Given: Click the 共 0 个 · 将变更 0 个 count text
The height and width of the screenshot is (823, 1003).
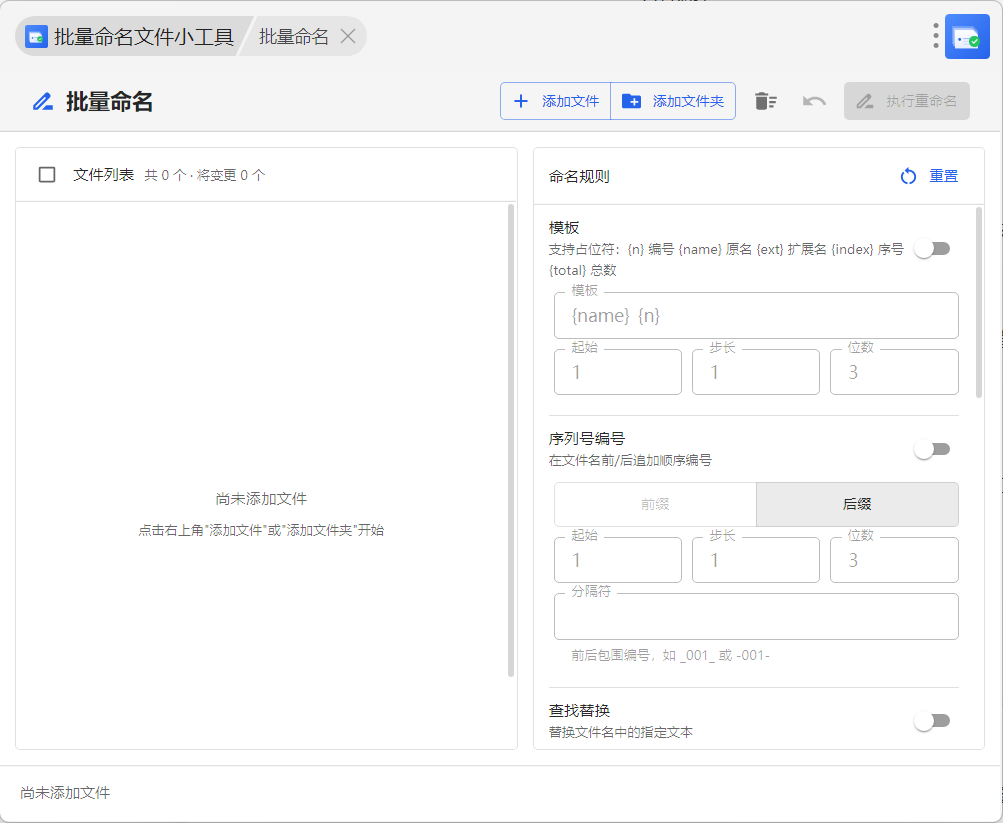Looking at the screenshot, I should tap(205, 175).
